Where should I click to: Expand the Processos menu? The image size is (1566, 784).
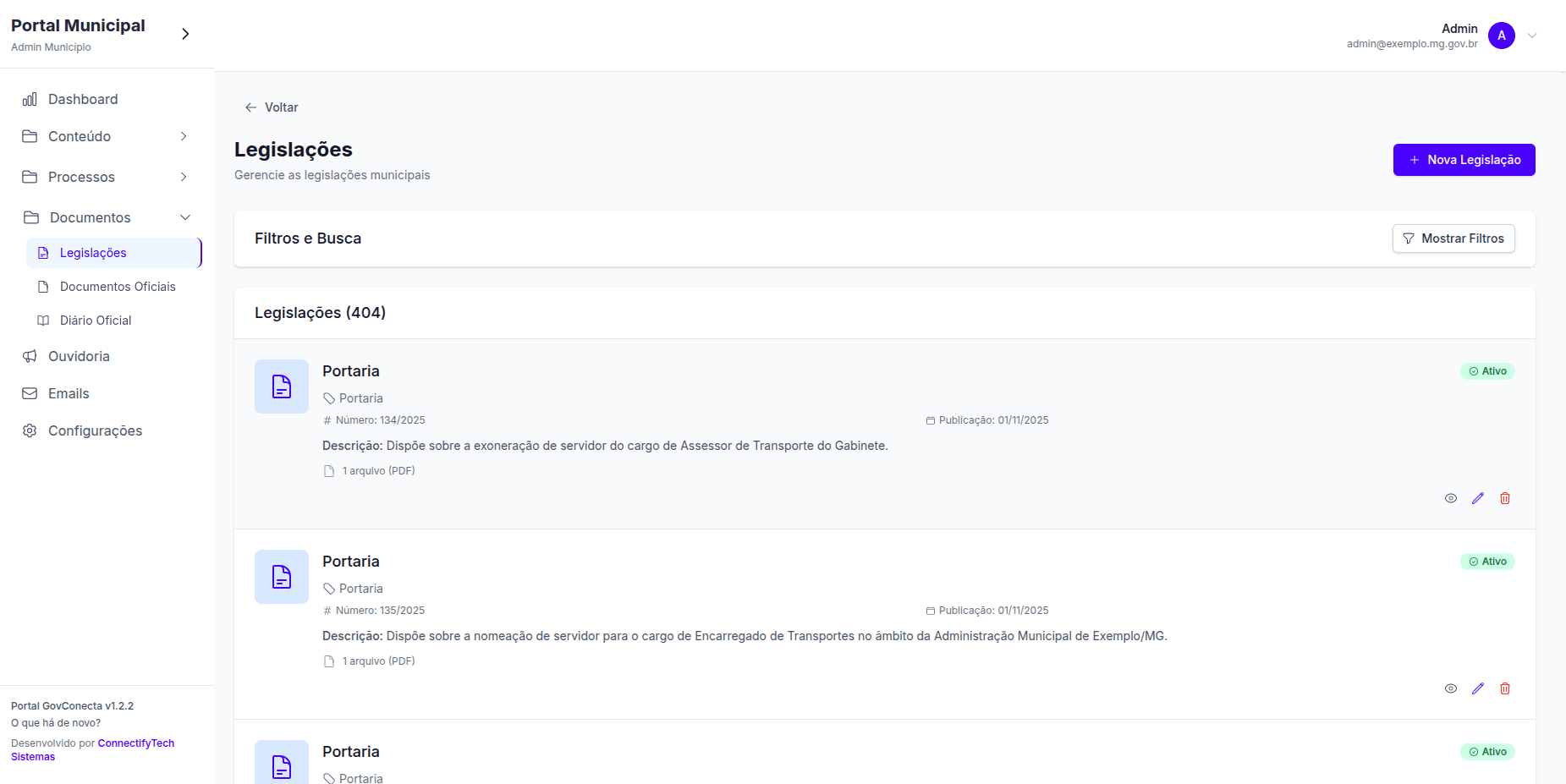click(x=184, y=177)
